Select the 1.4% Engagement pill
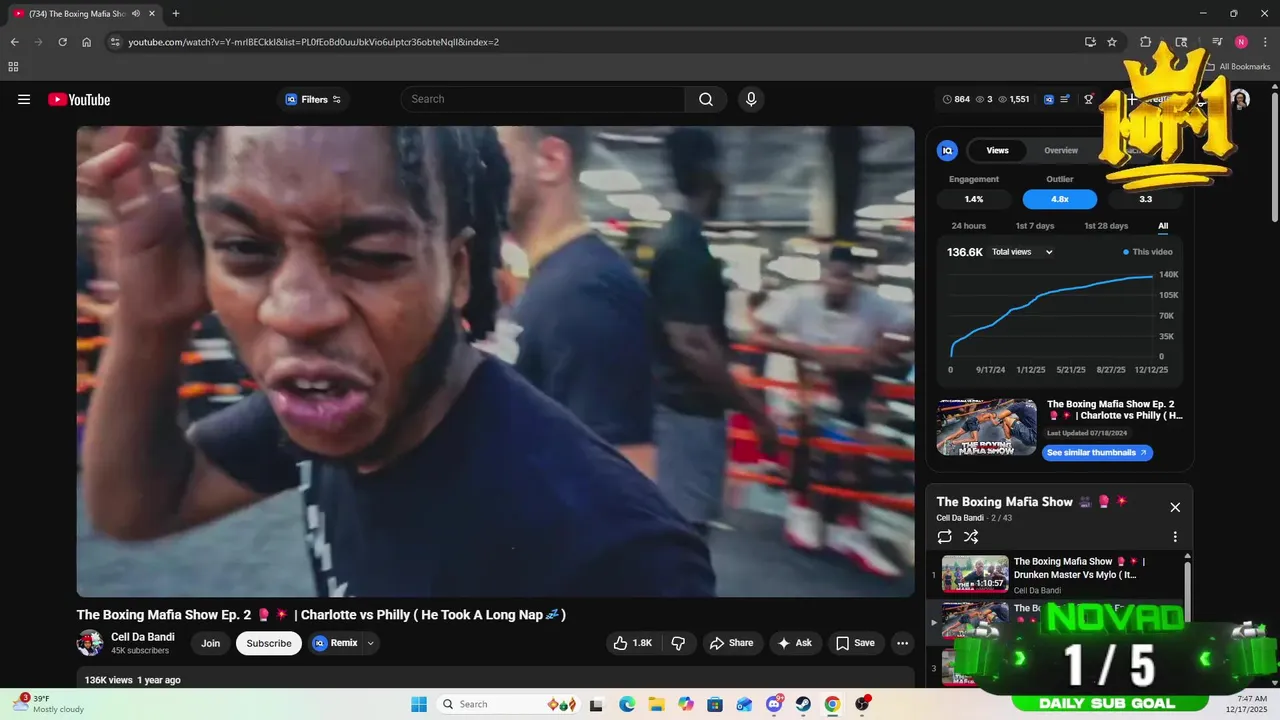The height and width of the screenshot is (720, 1280). click(974, 199)
